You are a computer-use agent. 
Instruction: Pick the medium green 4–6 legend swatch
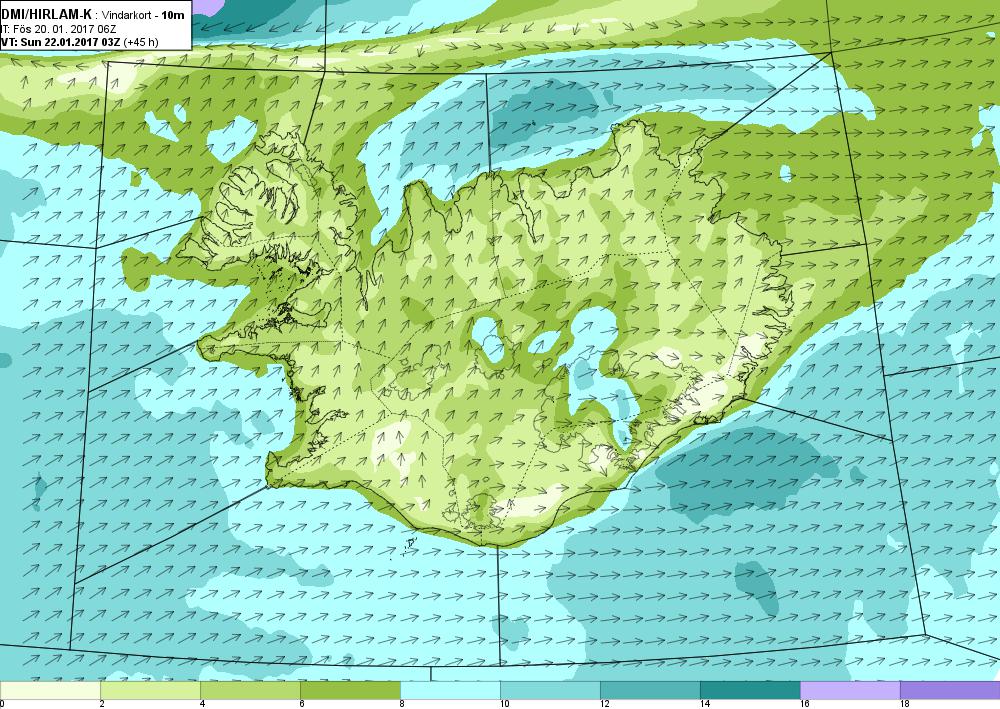tap(250, 690)
